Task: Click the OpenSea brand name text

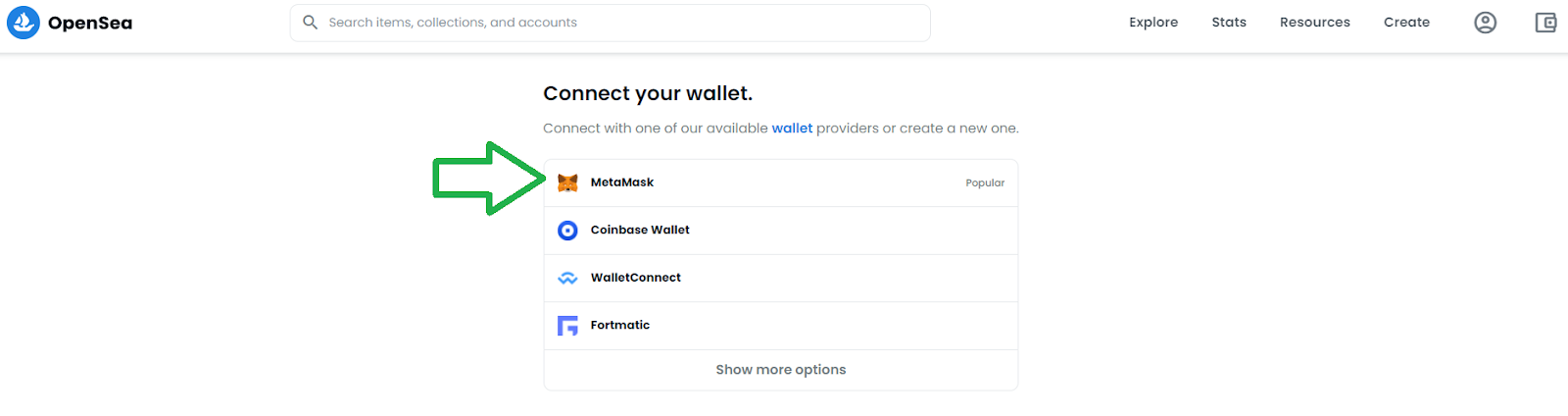Action: (90, 23)
